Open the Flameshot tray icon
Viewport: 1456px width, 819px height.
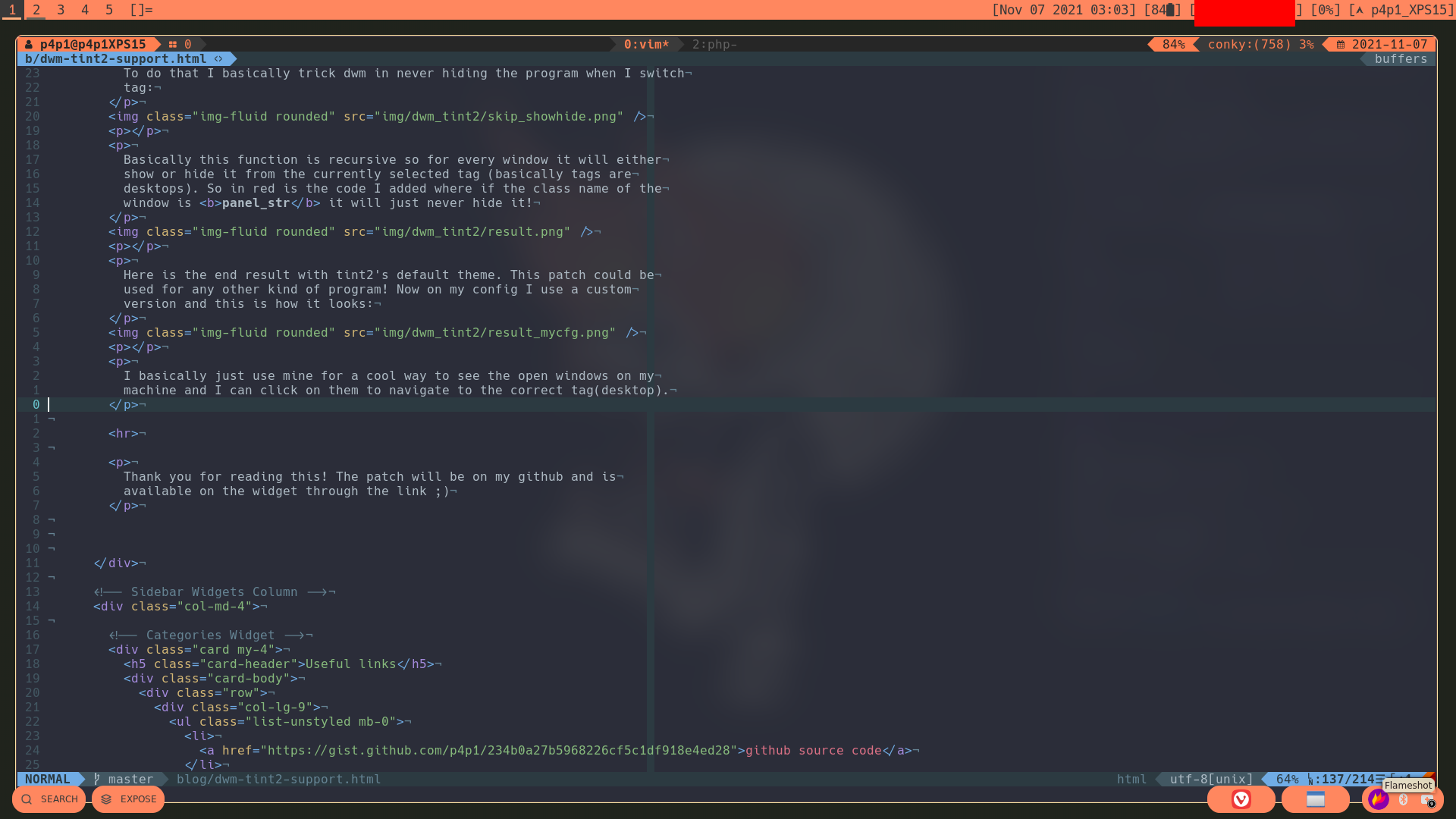pyautogui.click(x=1378, y=799)
